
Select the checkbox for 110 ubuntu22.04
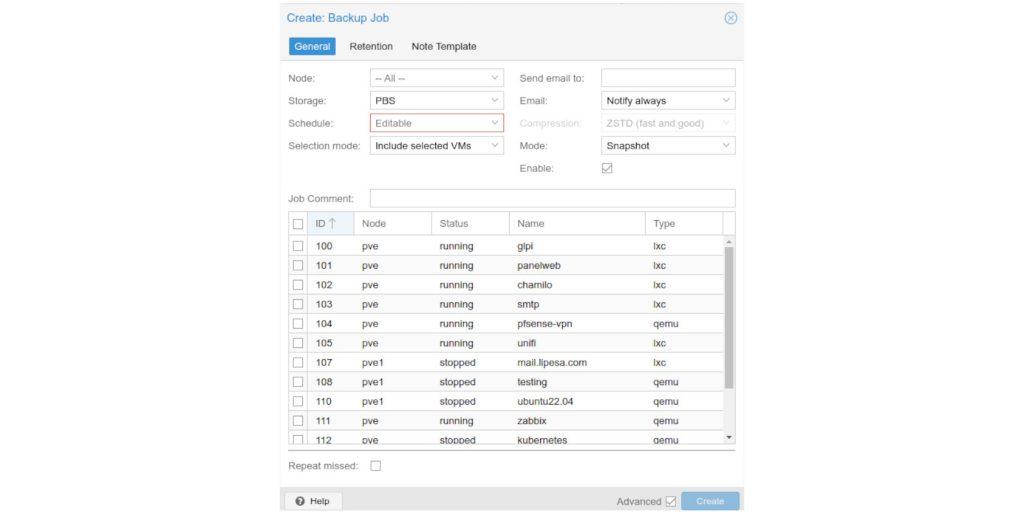click(x=298, y=401)
